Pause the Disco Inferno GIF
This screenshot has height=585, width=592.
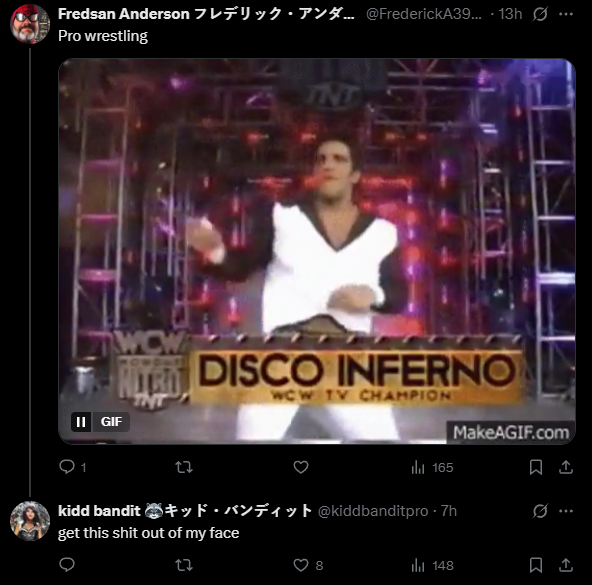(x=81, y=421)
